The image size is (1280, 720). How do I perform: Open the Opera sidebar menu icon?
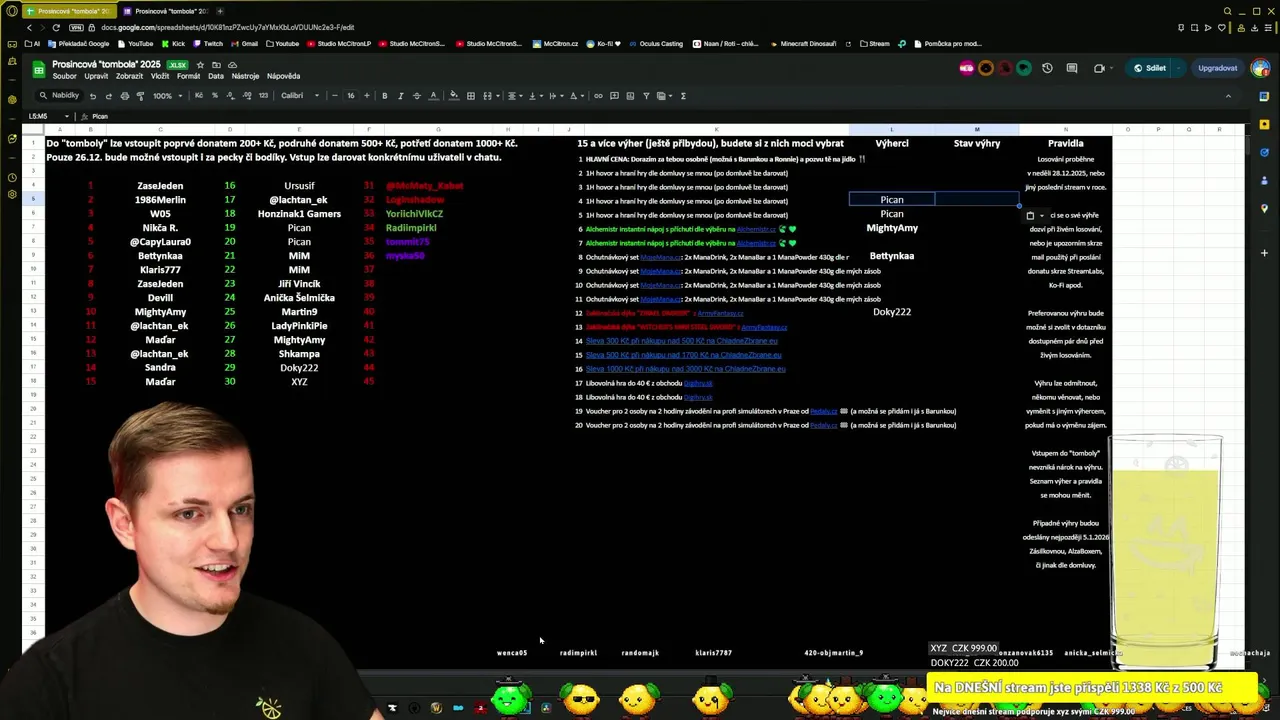pyautogui.click(x=12, y=11)
